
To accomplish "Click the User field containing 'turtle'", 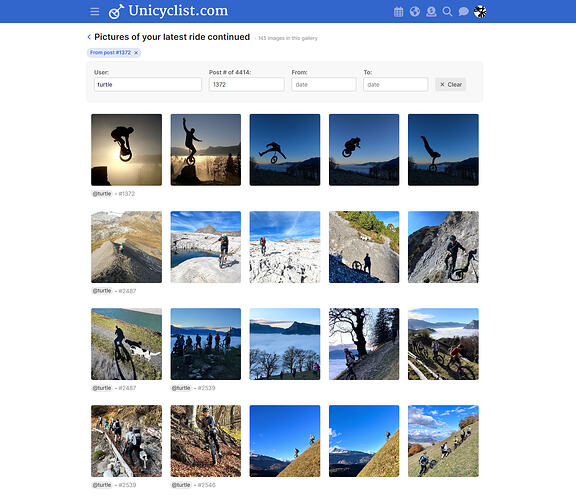I will click(148, 85).
